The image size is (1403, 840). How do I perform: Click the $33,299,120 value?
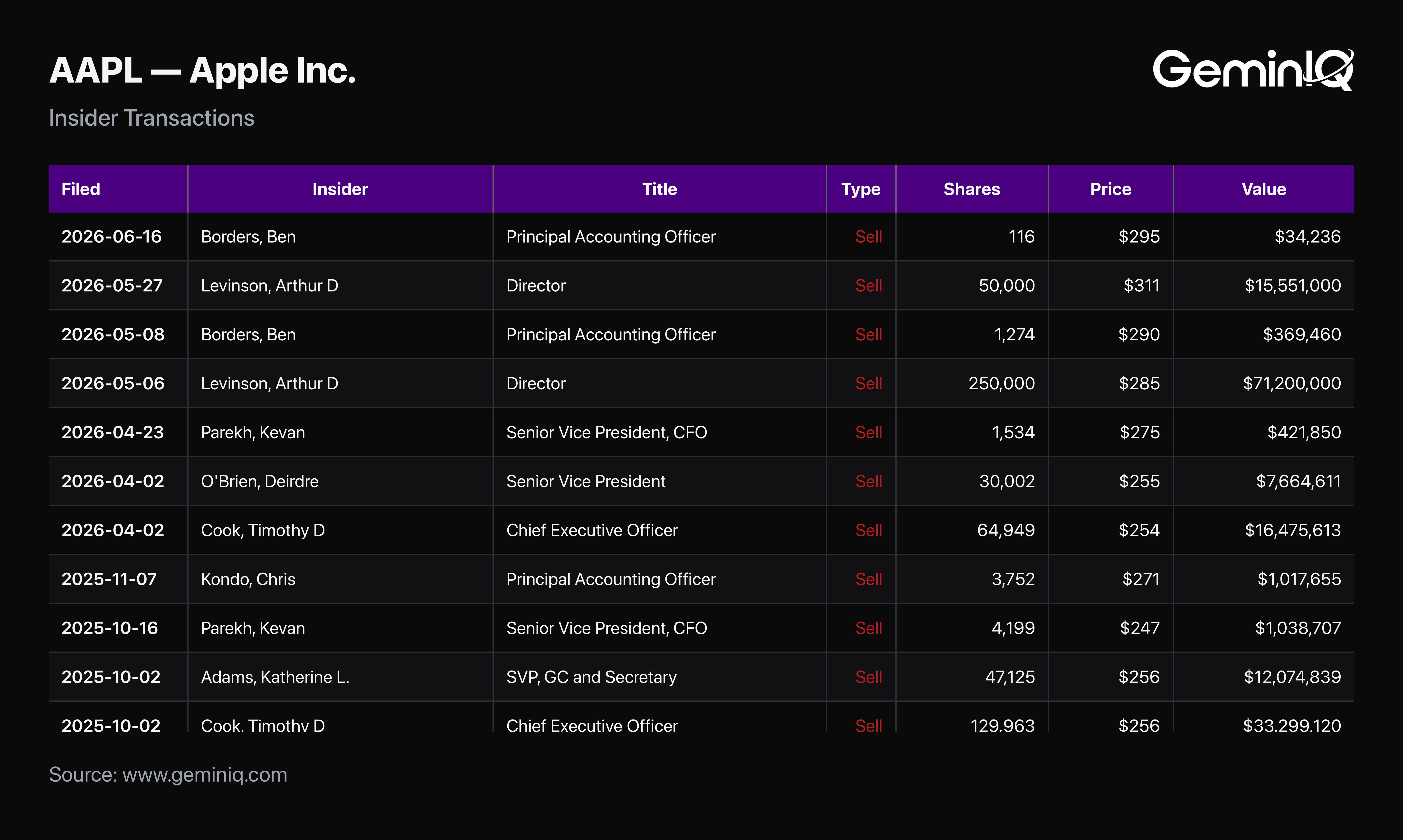[x=1291, y=726]
